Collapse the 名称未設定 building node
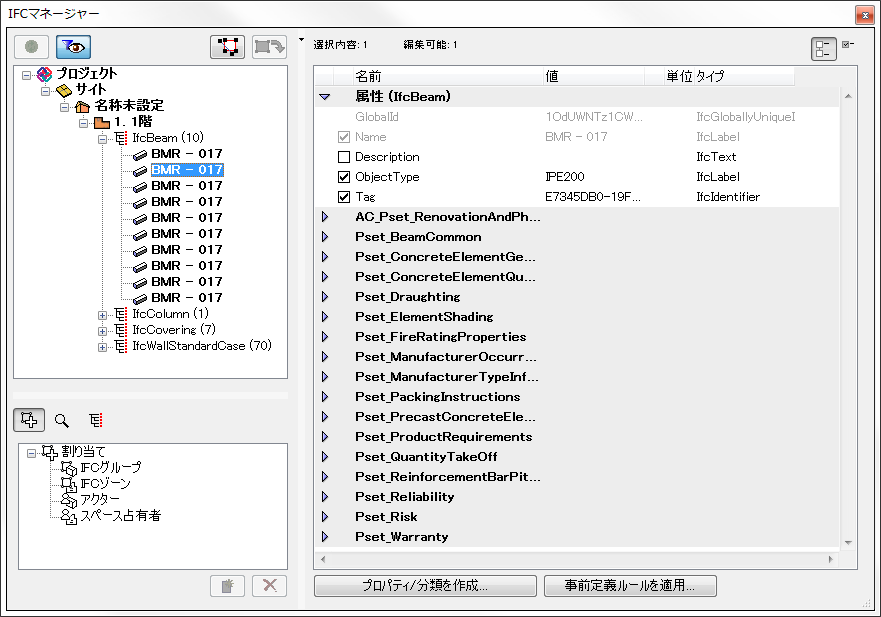Viewport: 881px width, 617px height. pos(65,107)
